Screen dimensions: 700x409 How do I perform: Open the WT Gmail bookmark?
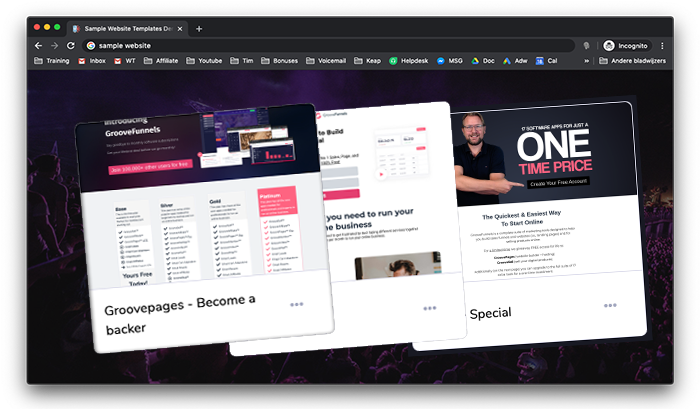point(125,61)
